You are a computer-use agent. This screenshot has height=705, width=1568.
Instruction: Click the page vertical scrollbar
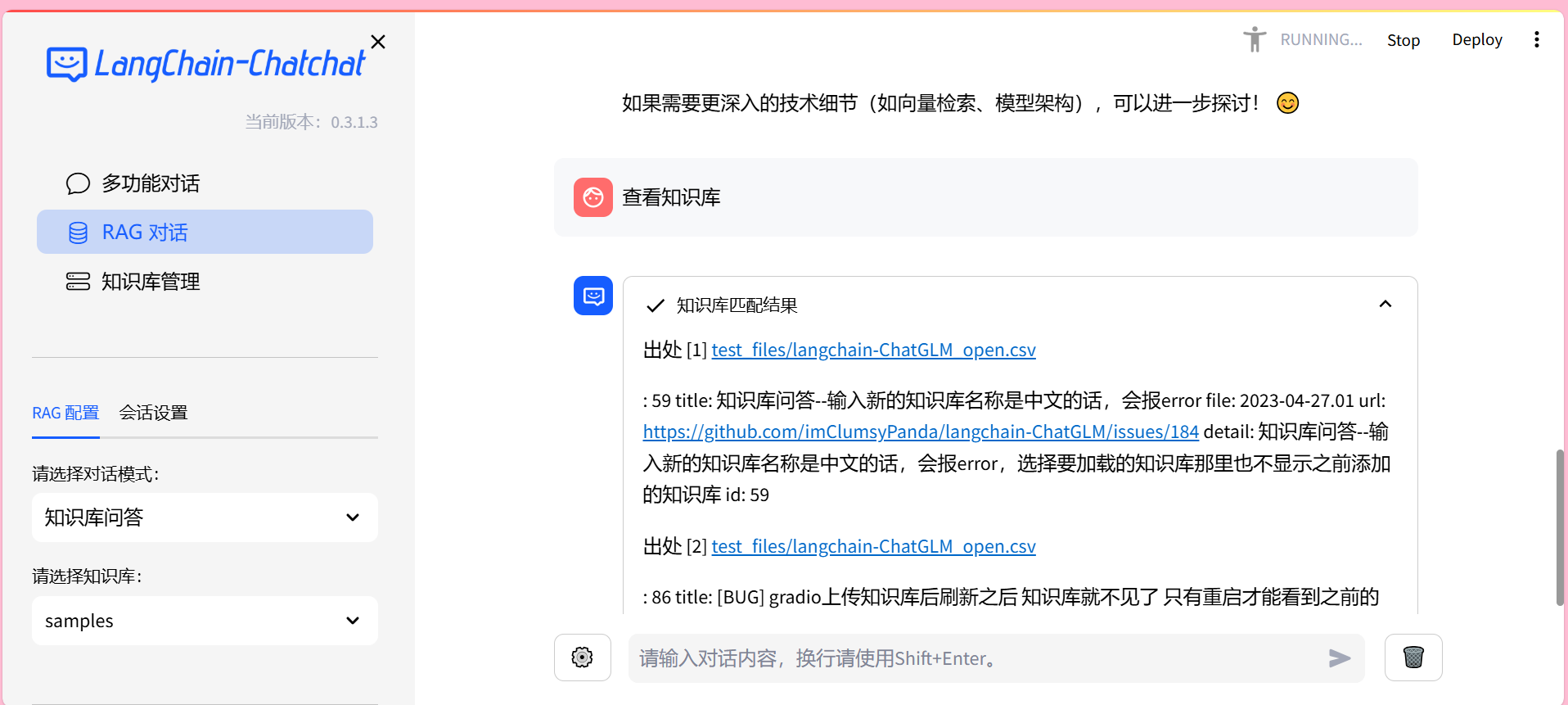click(1560, 527)
